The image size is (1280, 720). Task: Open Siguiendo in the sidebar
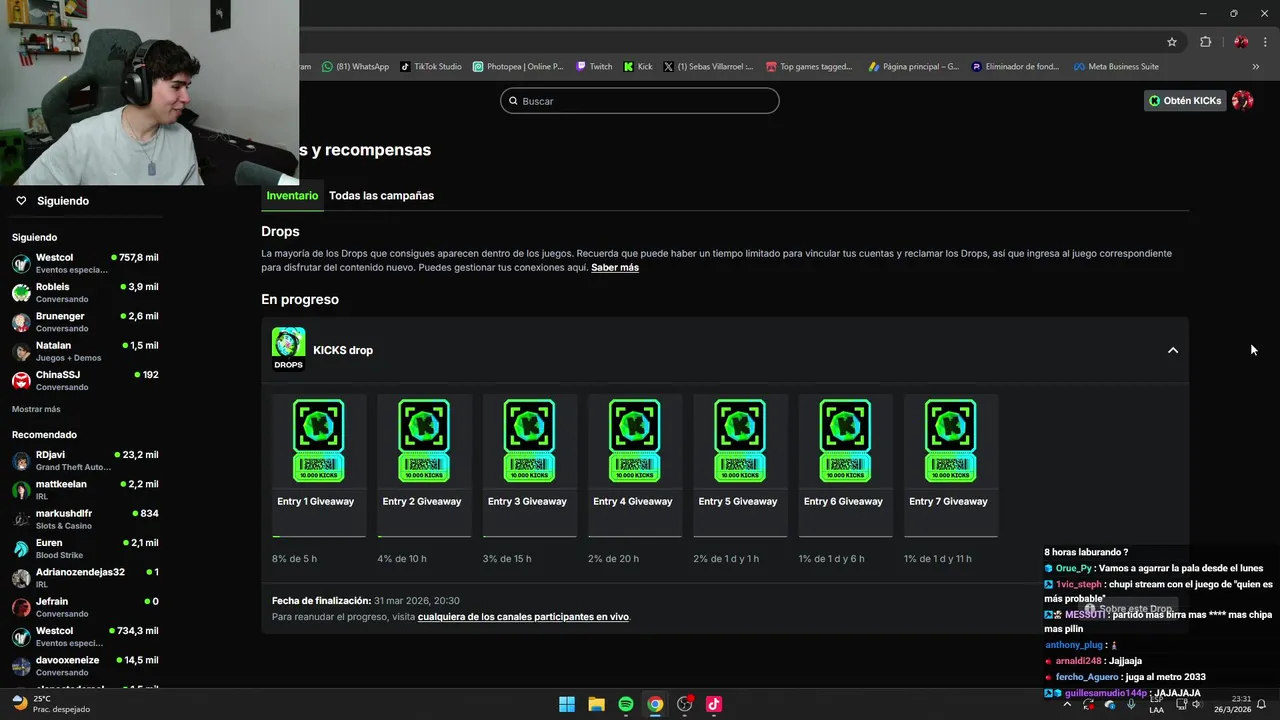click(x=63, y=201)
